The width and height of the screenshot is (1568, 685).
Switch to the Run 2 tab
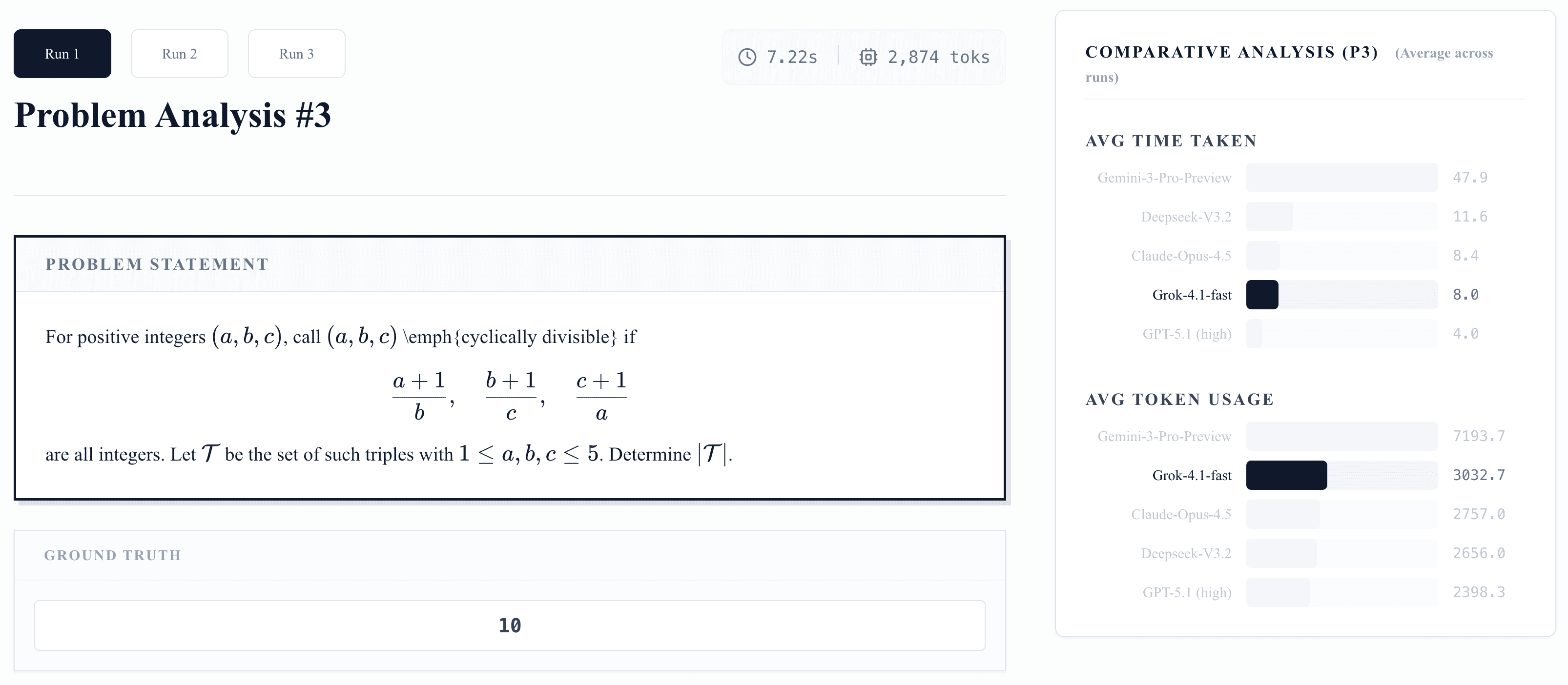pyautogui.click(x=179, y=54)
